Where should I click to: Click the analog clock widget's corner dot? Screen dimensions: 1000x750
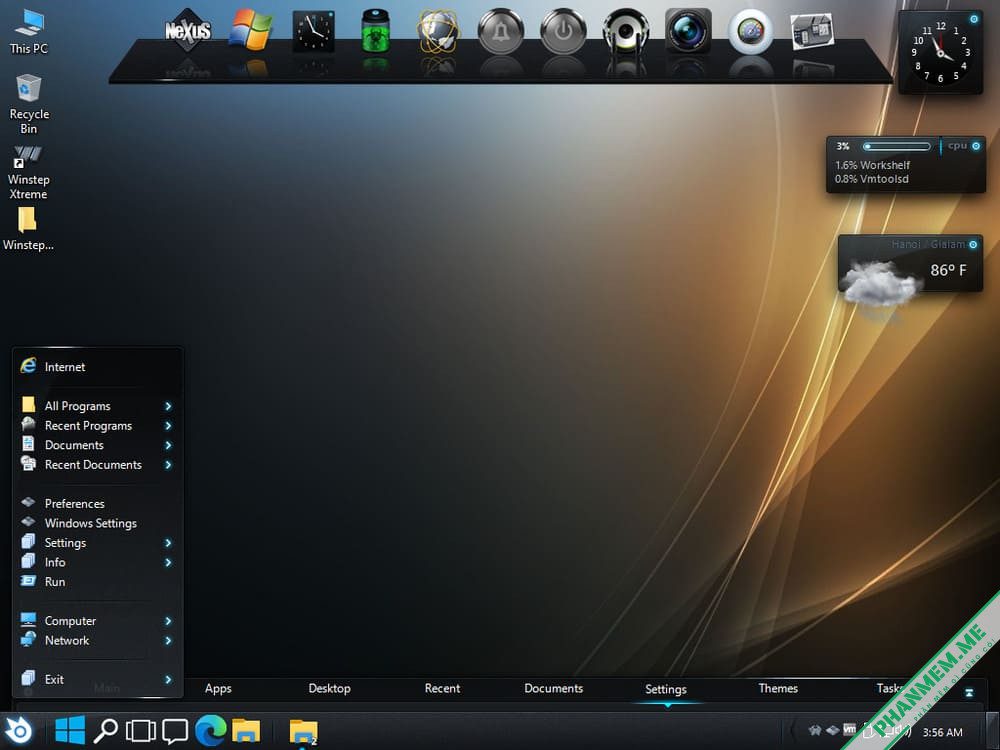click(x=974, y=19)
